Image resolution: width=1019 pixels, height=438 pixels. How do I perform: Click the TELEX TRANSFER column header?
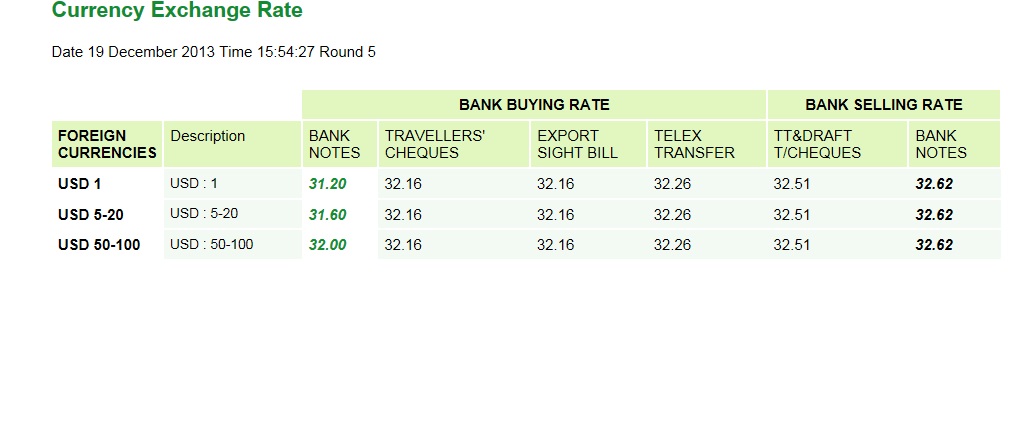click(706, 144)
